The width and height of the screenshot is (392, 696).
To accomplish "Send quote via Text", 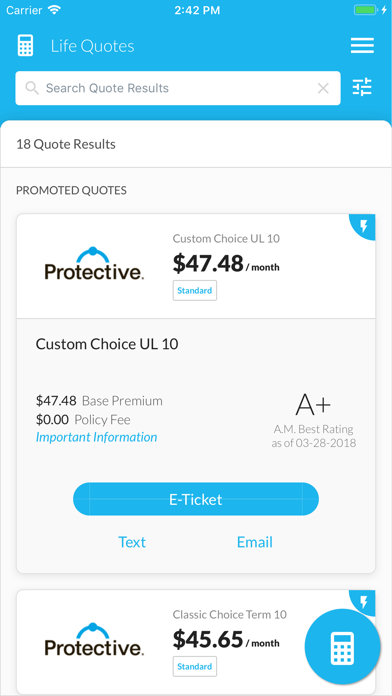I will point(132,542).
